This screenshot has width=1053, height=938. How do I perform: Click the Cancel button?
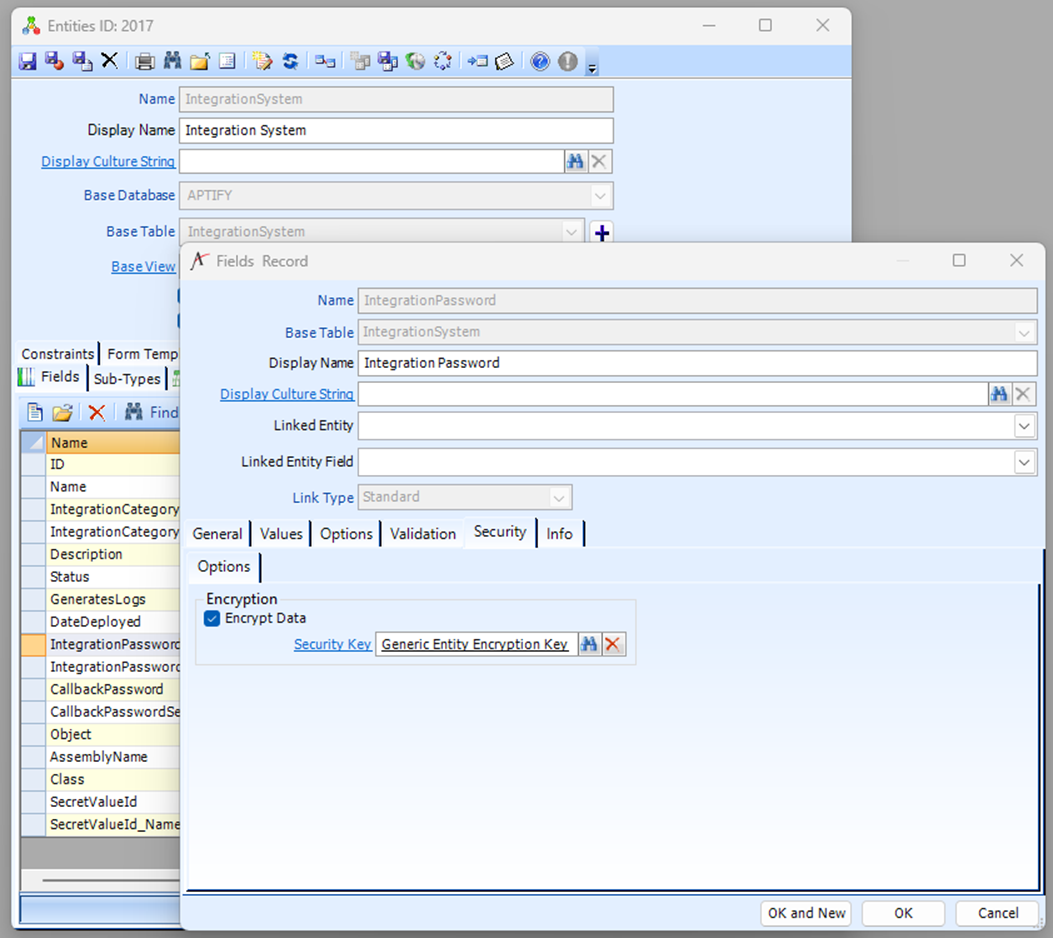tap(998, 913)
